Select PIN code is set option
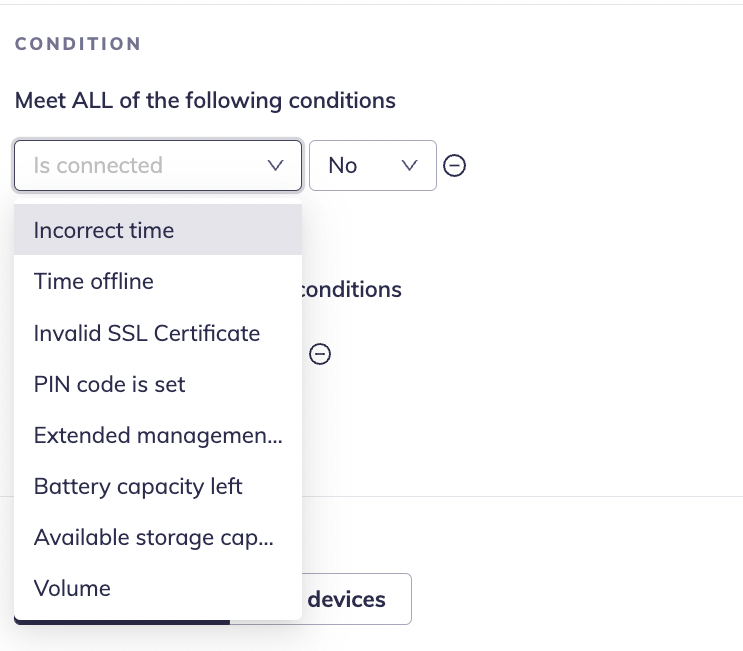This screenshot has width=743, height=651. [x=110, y=384]
